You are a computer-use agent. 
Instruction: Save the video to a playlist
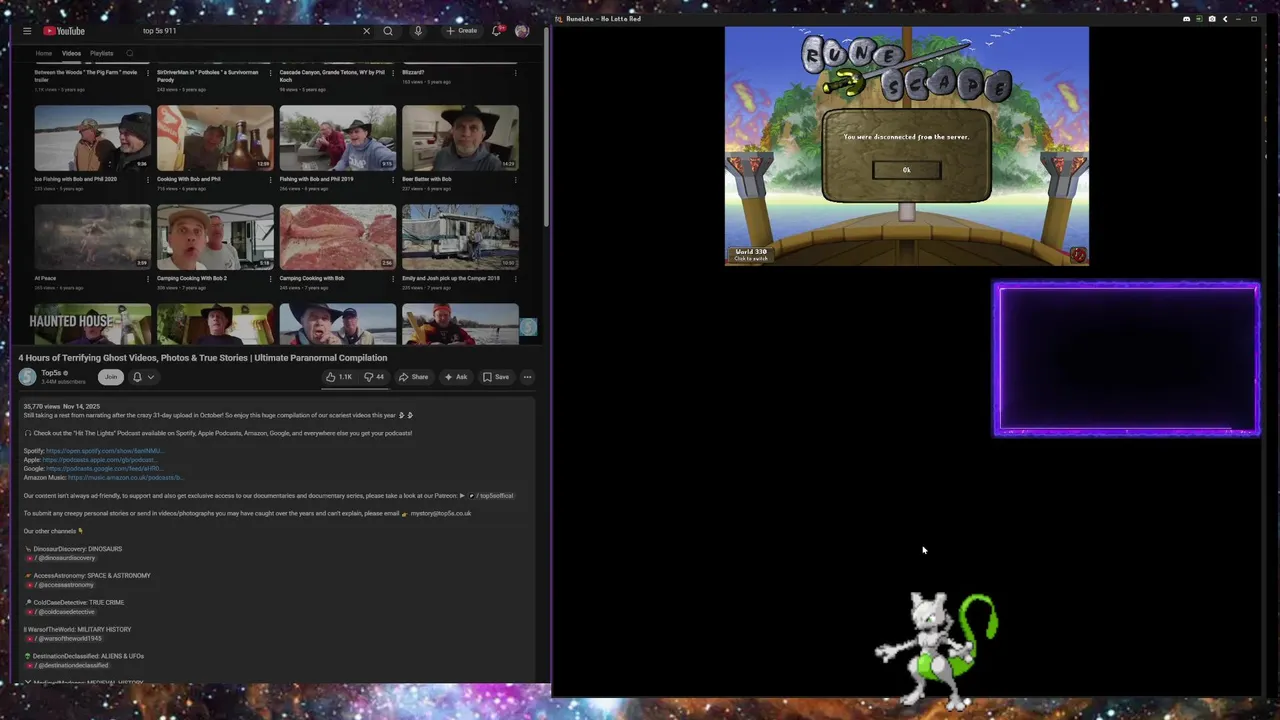[496, 377]
